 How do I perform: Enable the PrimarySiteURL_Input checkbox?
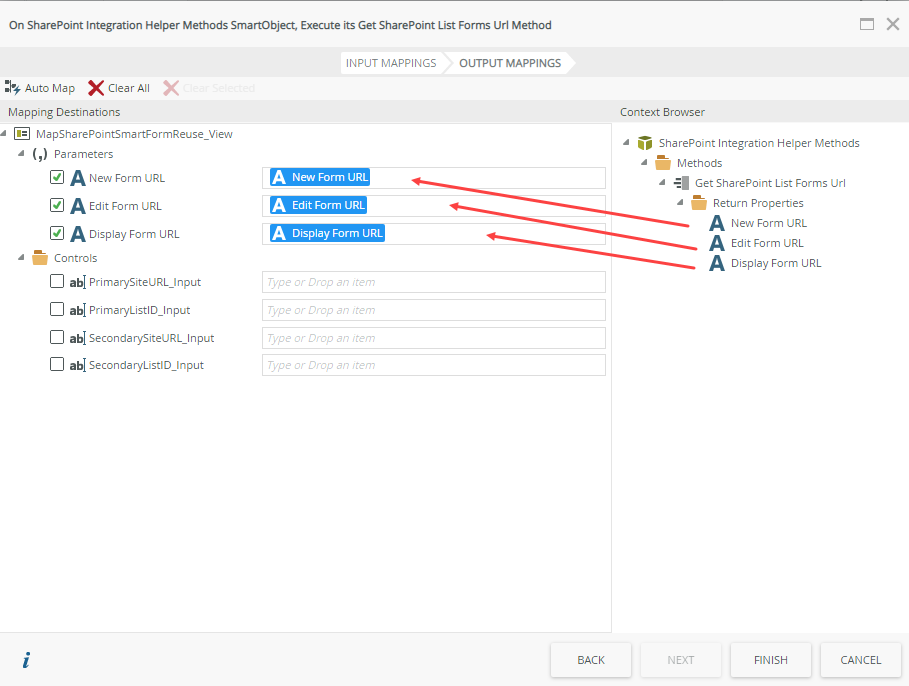point(57,282)
